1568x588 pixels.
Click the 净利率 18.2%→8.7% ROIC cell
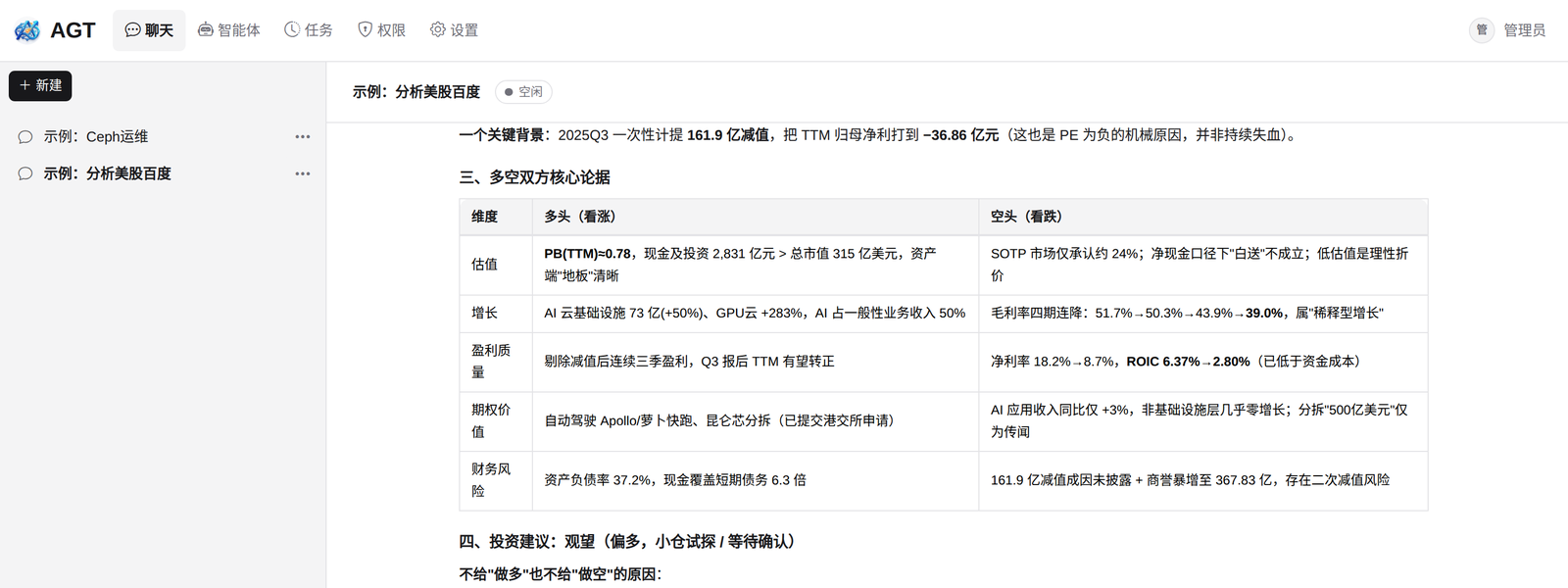pos(1203,362)
